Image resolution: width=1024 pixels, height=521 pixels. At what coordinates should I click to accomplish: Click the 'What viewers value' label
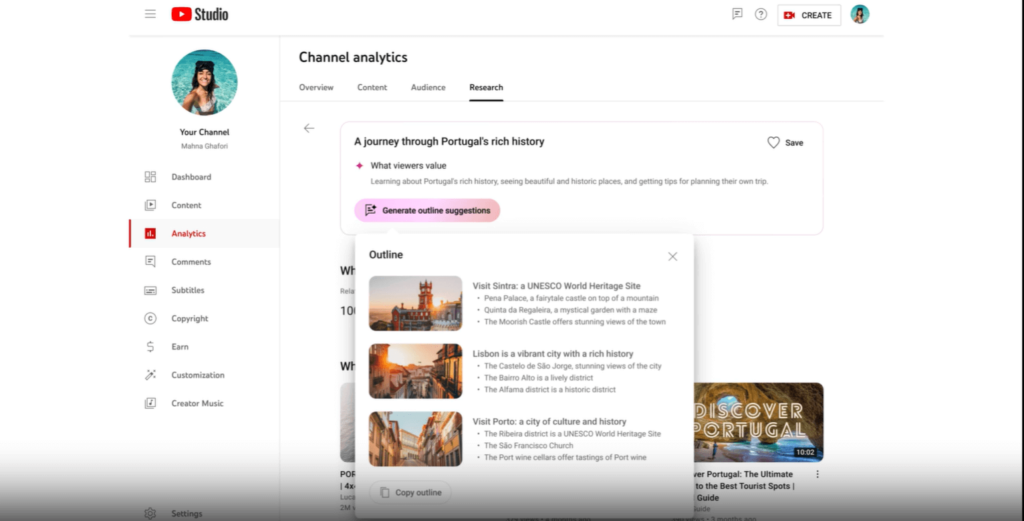(408, 166)
